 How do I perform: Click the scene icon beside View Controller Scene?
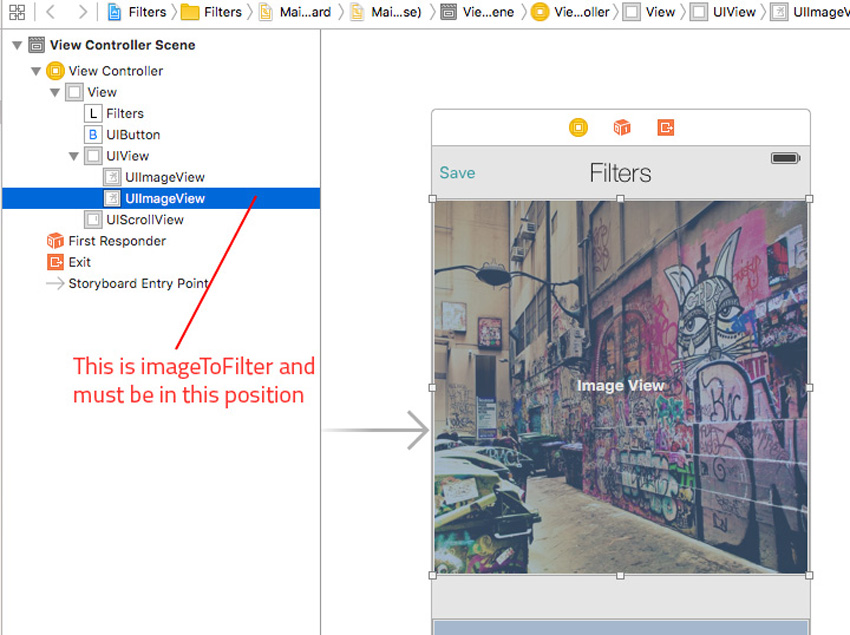[36, 45]
